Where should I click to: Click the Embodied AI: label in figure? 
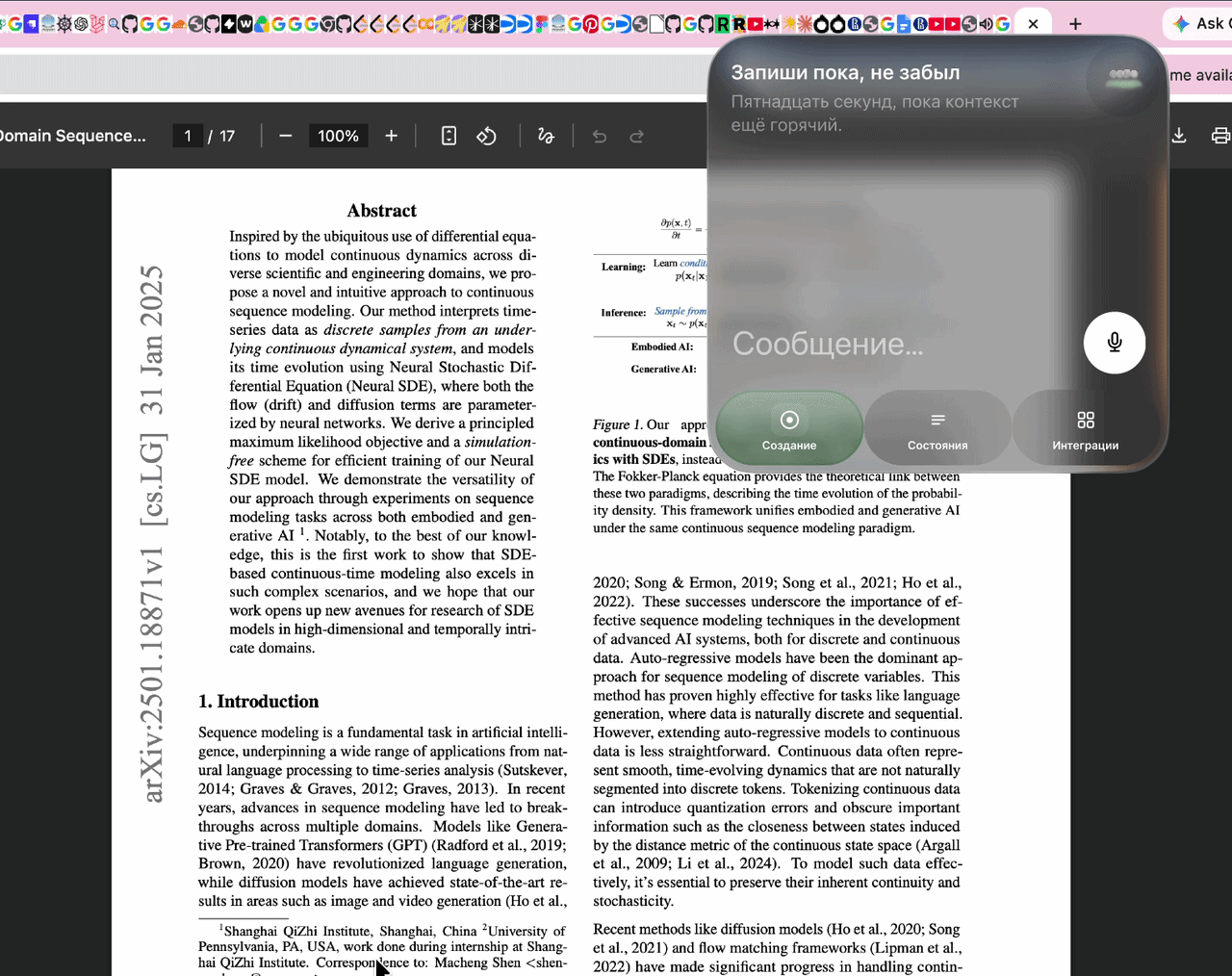click(662, 347)
